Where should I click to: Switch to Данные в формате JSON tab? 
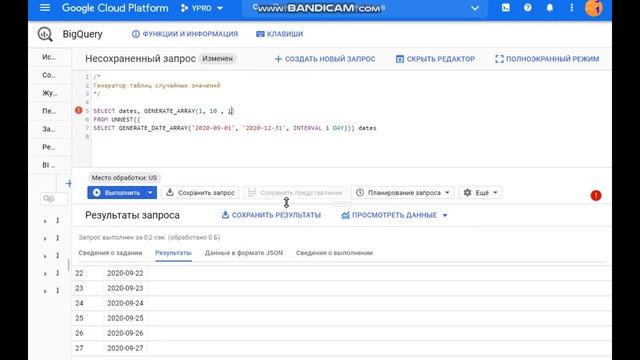tap(244, 253)
